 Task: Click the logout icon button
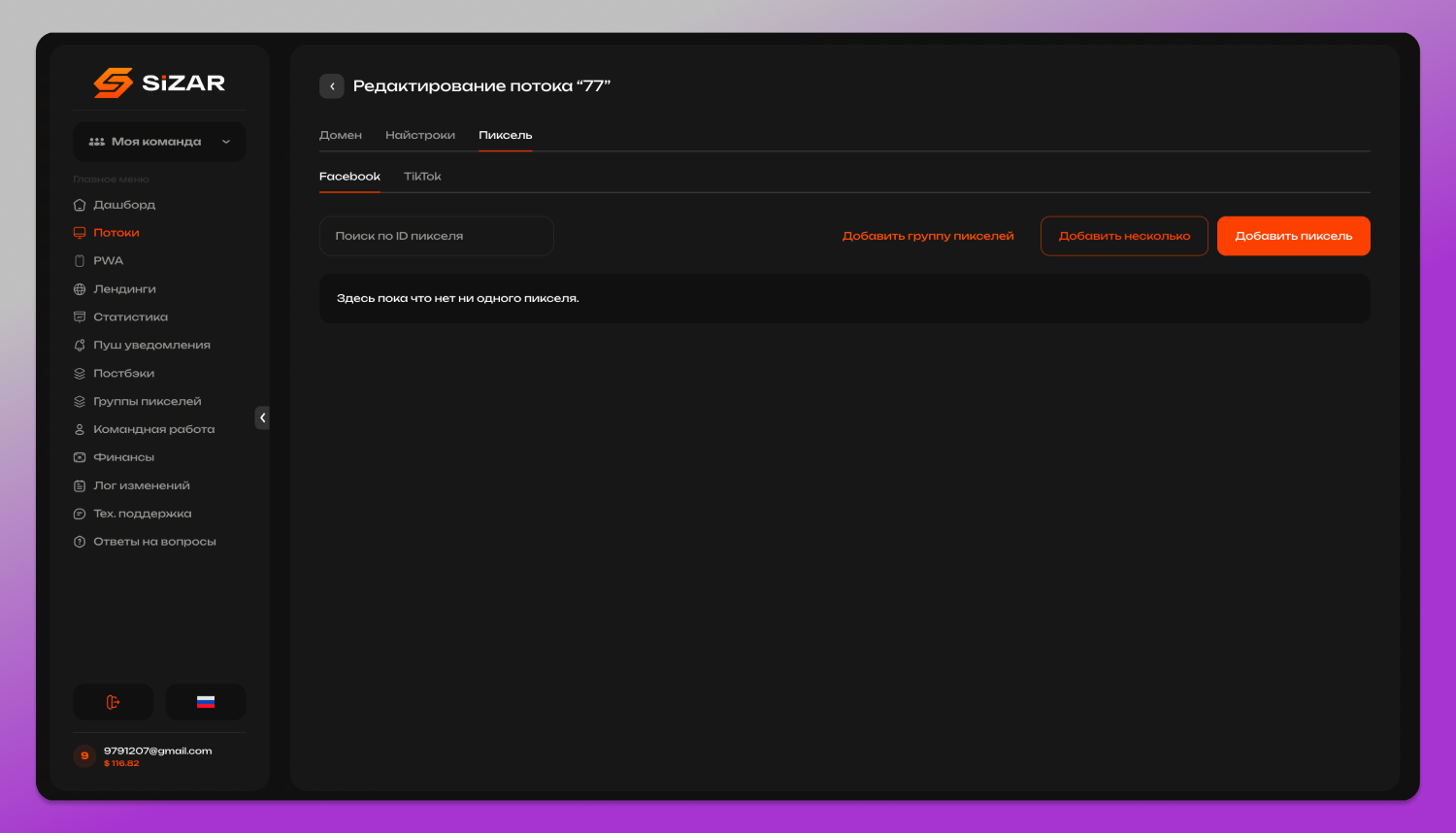tap(113, 702)
